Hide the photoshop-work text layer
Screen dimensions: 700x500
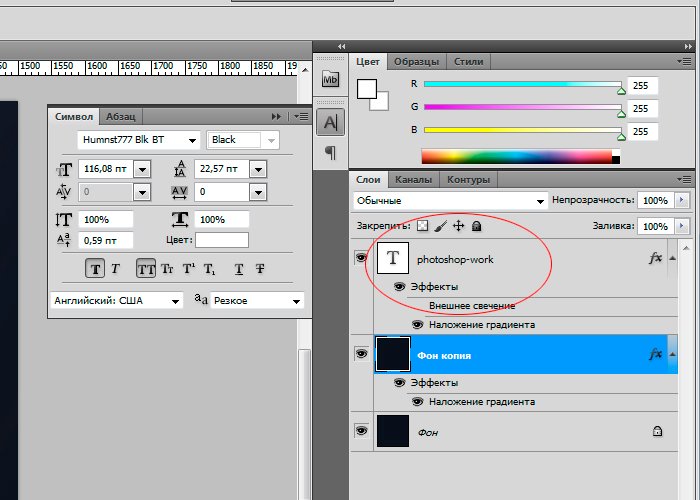[x=361, y=258]
